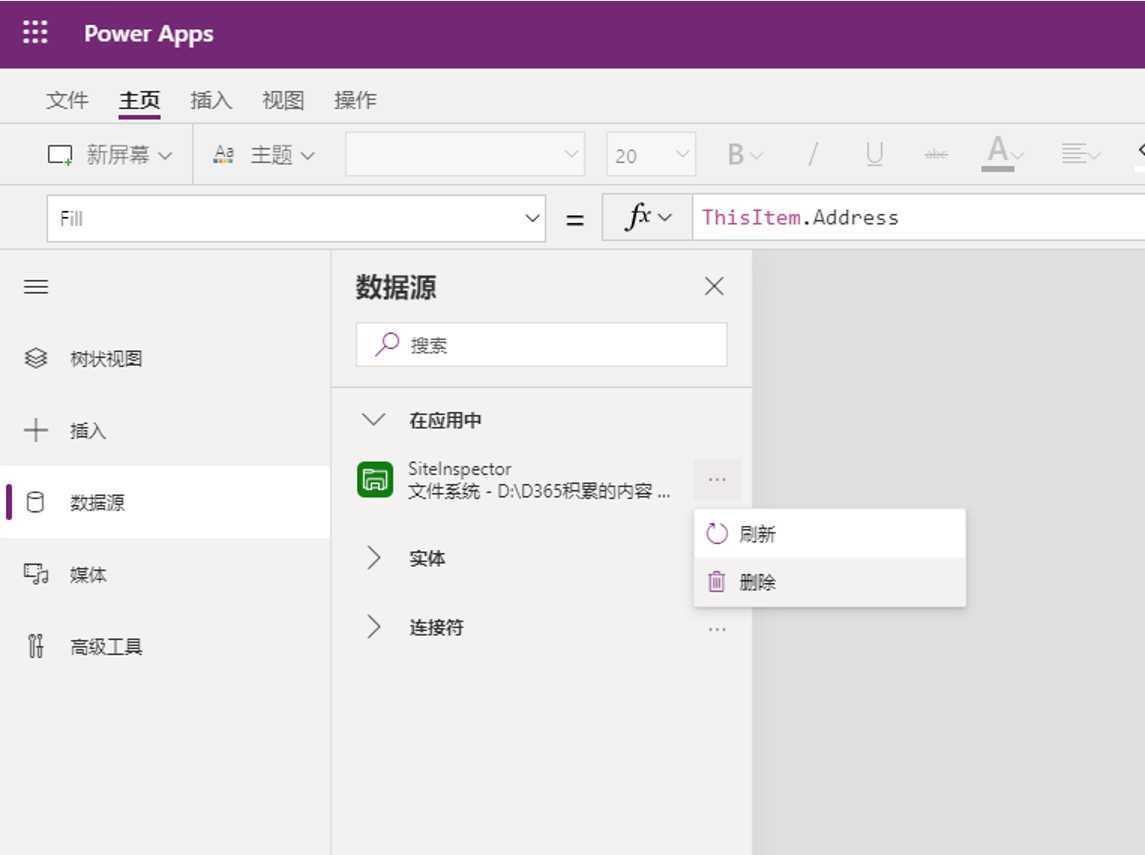Open the 插入 ribbon tab

tap(211, 99)
